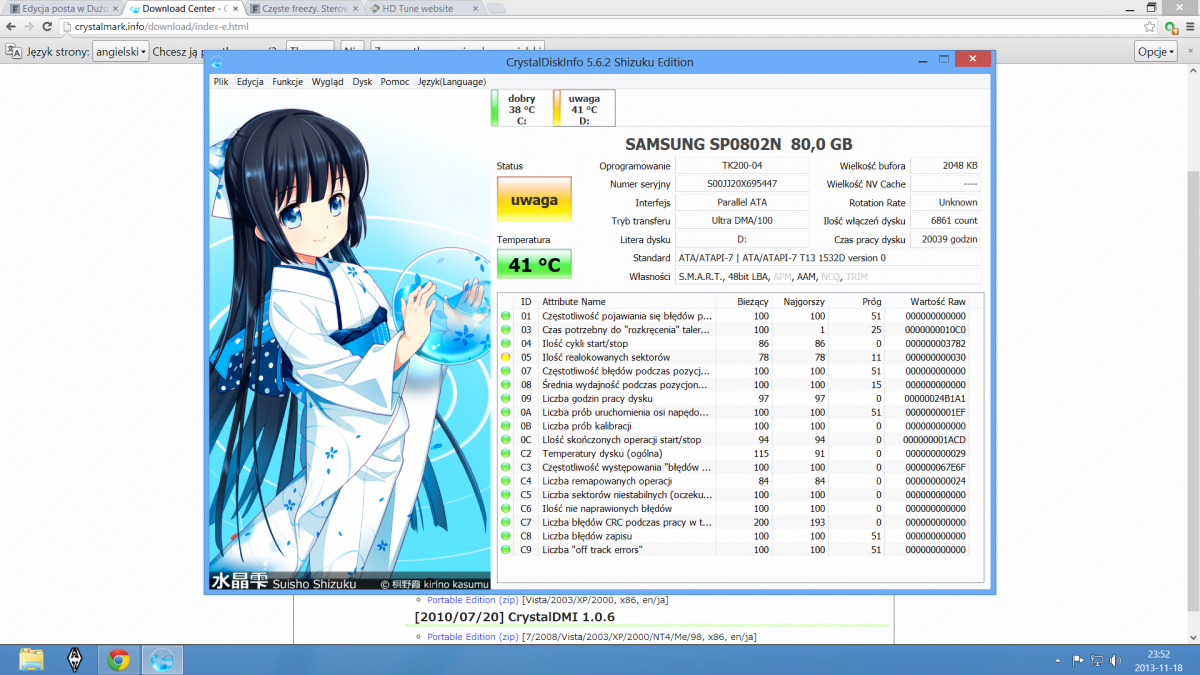Show hidden tray icons arrow
Image resolution: width=1200 pixels, height=675 pixels.
(x=1059, y=660)
